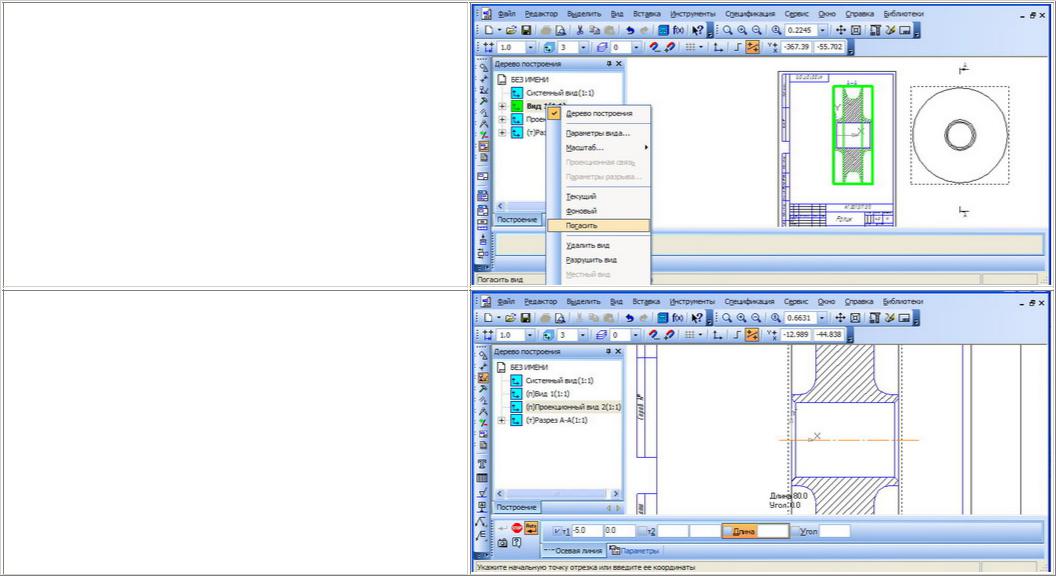
Task: Select the Осевая линия tab in the lower window
Action: pyautogui.click(x=572, y=551)
